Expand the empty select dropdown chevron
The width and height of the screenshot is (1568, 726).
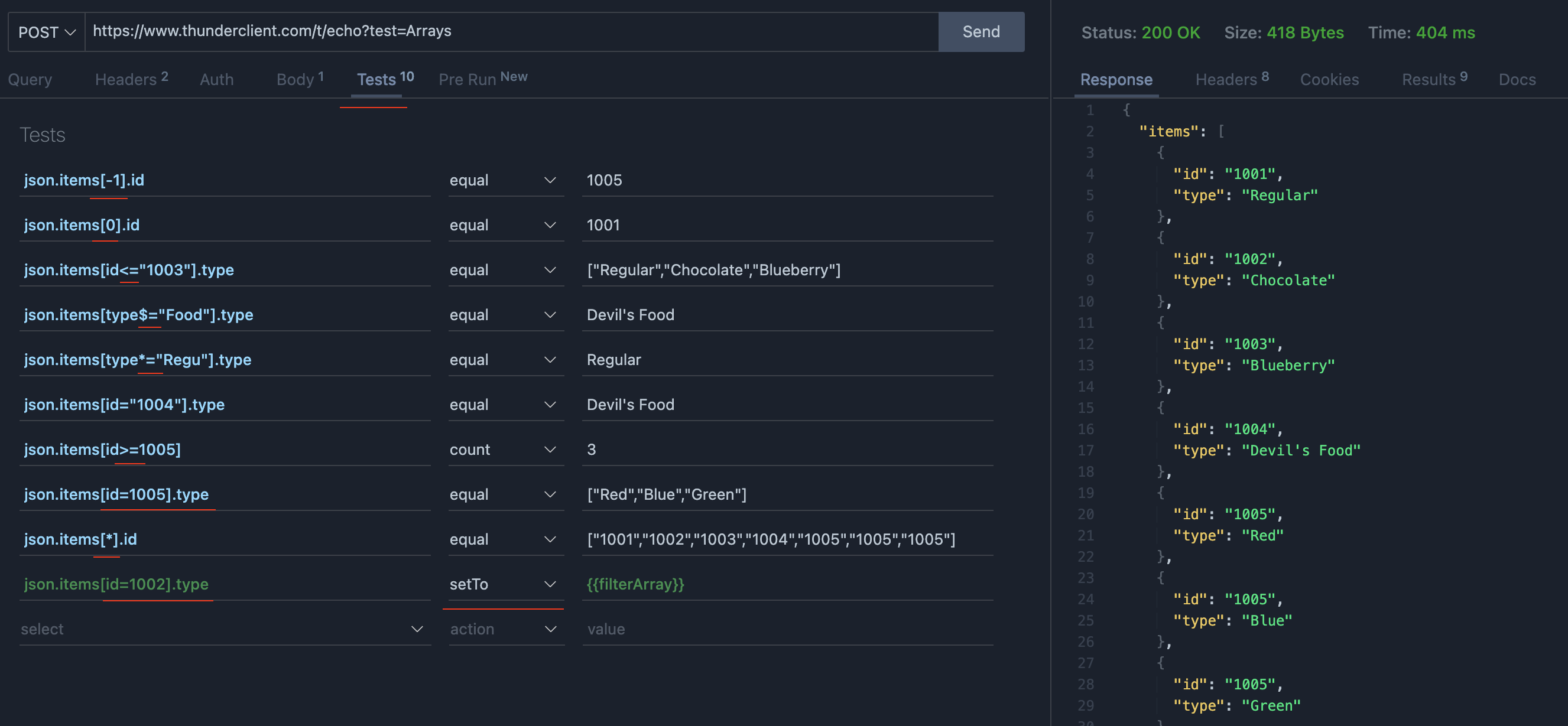click(x=417, y=629)
